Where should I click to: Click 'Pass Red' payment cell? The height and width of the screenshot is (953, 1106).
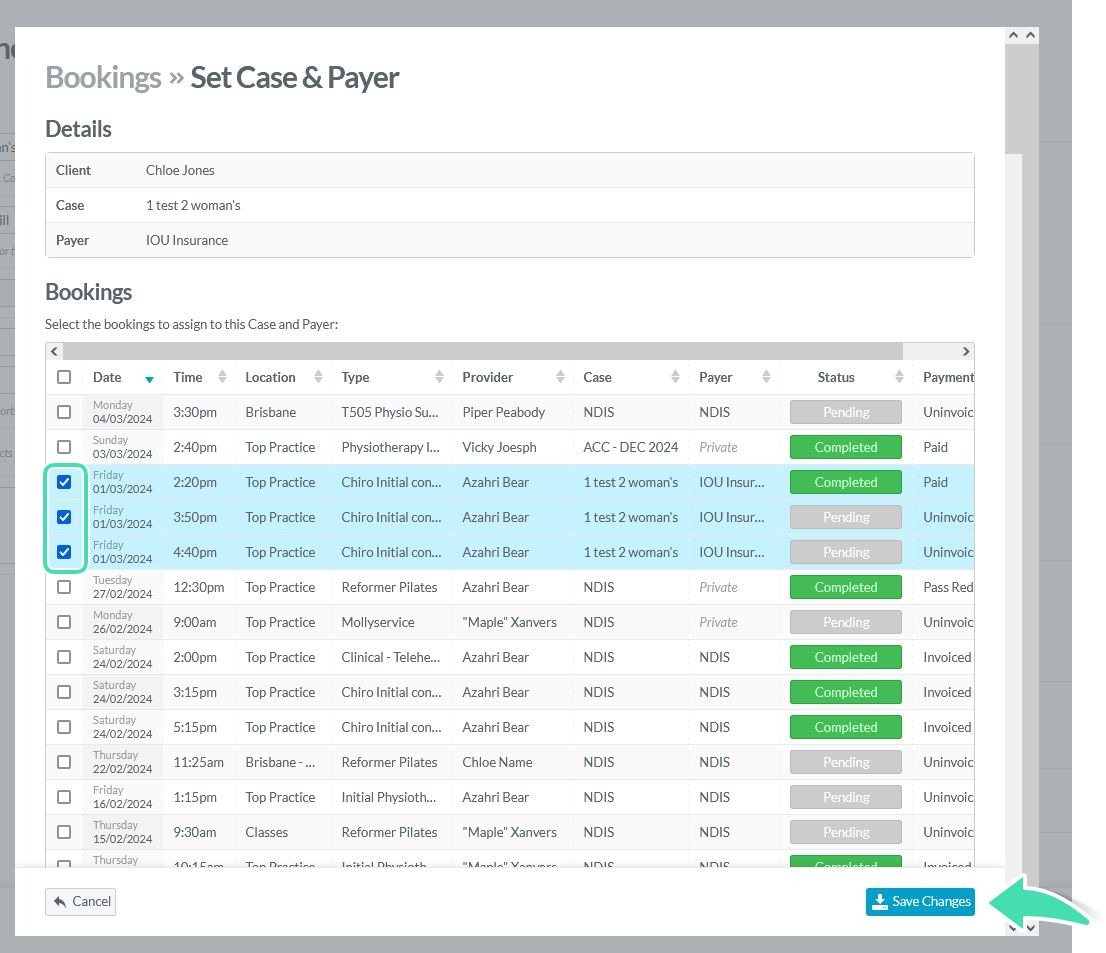[947, 587]
